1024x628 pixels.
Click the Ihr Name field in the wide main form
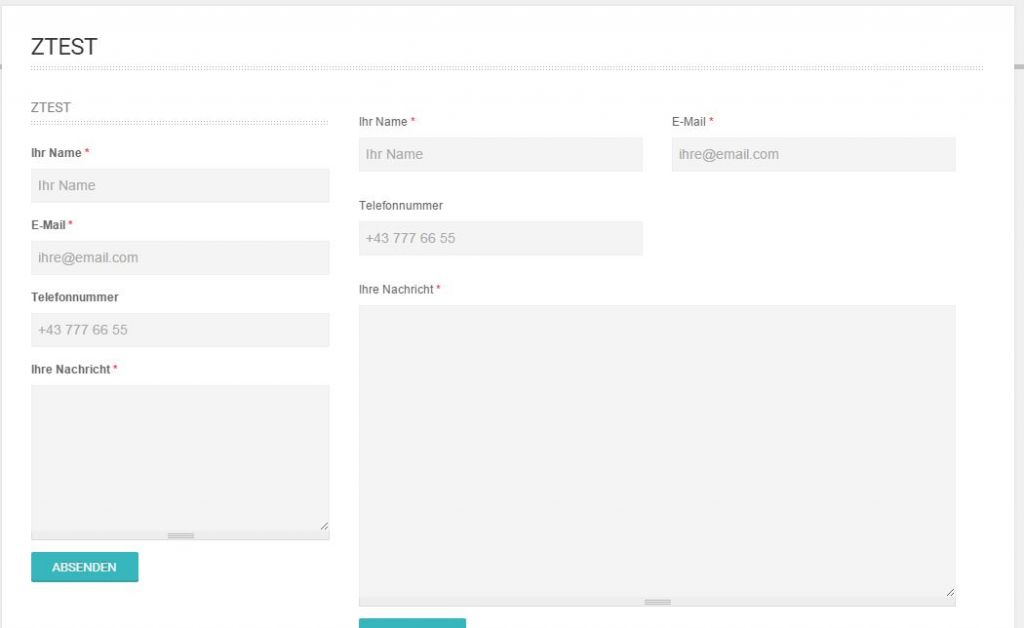500,154
